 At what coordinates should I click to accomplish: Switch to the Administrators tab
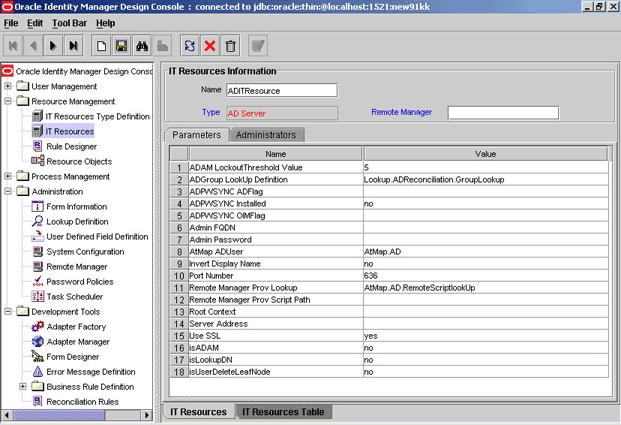coord(266,135)
